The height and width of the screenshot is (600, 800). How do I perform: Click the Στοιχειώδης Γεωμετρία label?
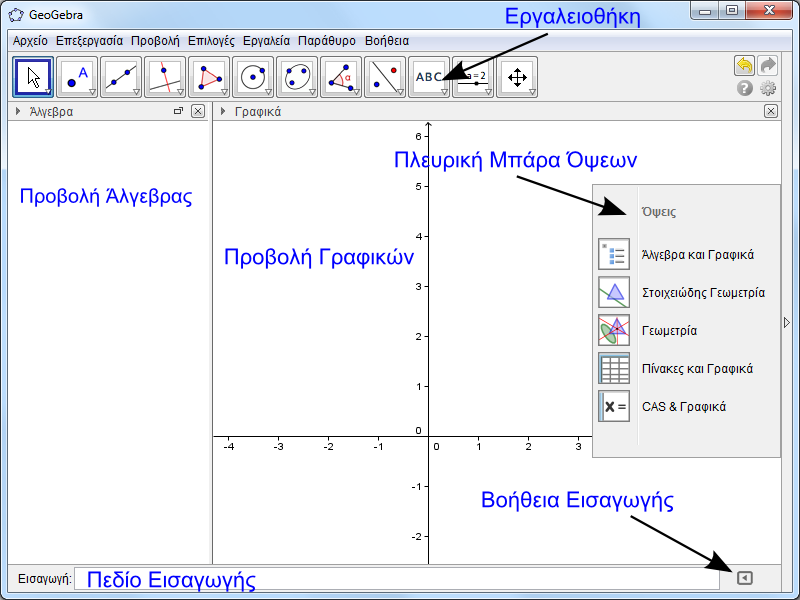pos(703,293)
